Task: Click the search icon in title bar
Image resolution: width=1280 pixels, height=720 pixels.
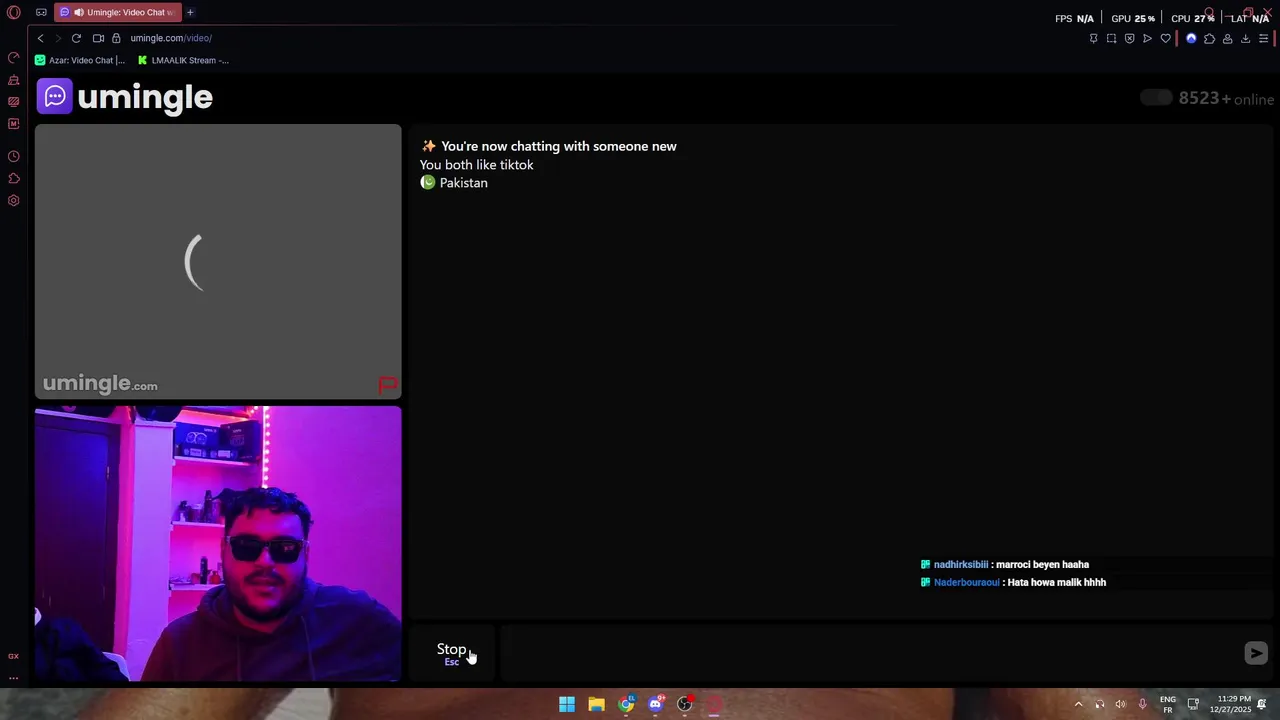Action: (x=1209, y=13)
